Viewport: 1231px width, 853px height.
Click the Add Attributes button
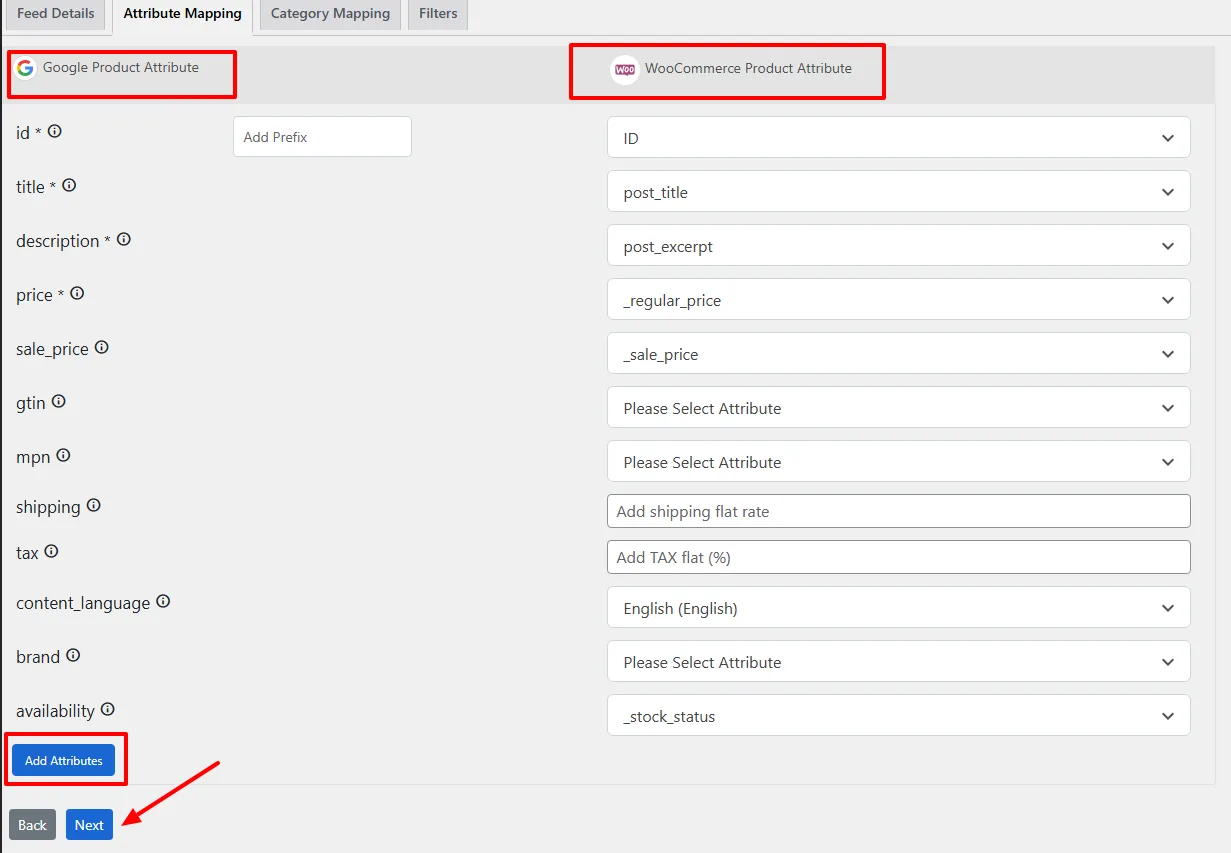[x=64, y=760]
